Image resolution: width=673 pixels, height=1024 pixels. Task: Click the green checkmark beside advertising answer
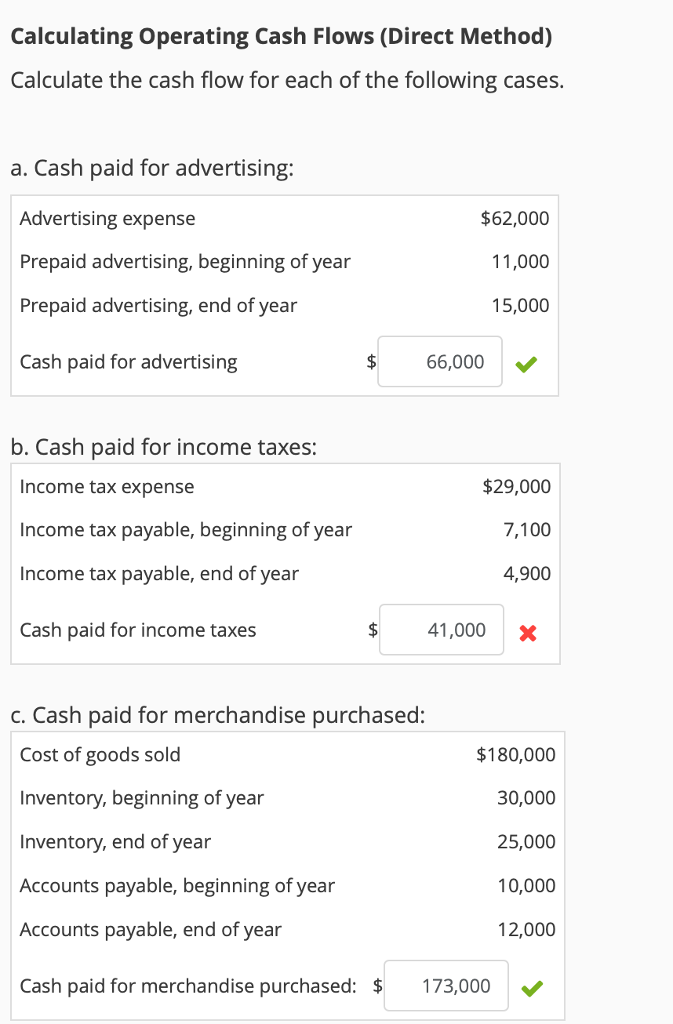click(x=526, y=363)
